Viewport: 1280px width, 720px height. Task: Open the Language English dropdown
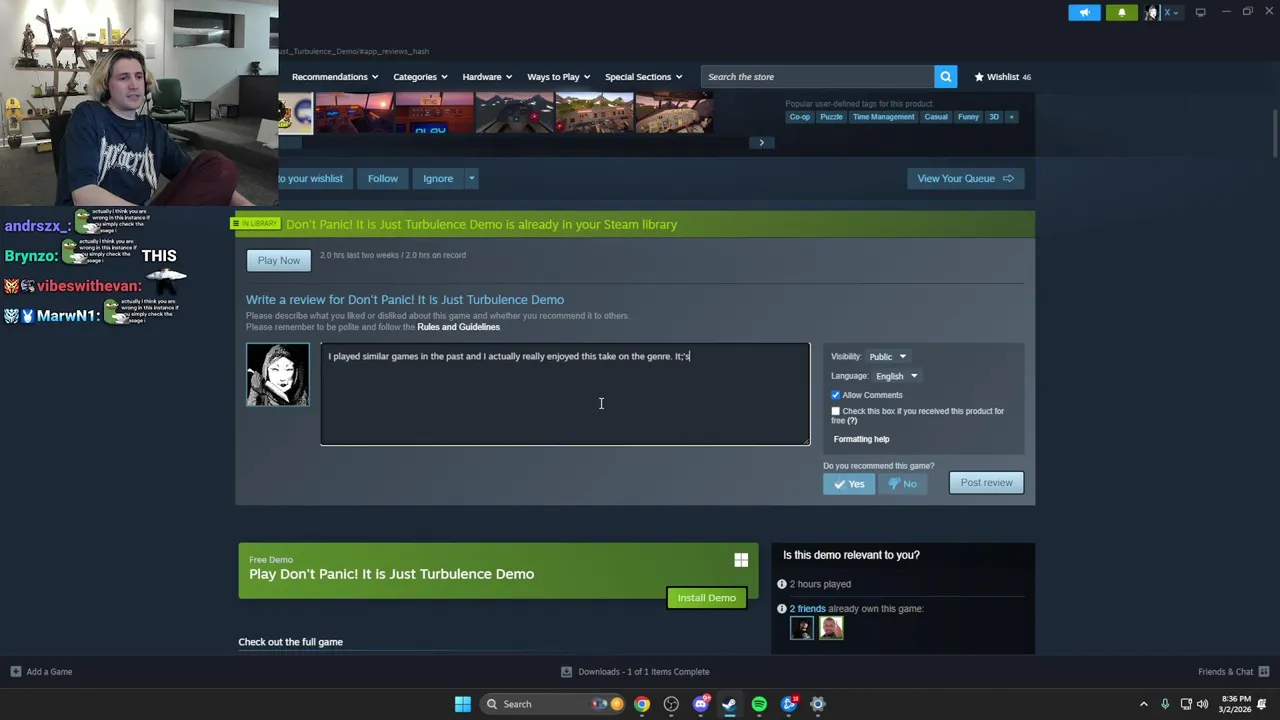pyautogui.click(x=896, y=376)
